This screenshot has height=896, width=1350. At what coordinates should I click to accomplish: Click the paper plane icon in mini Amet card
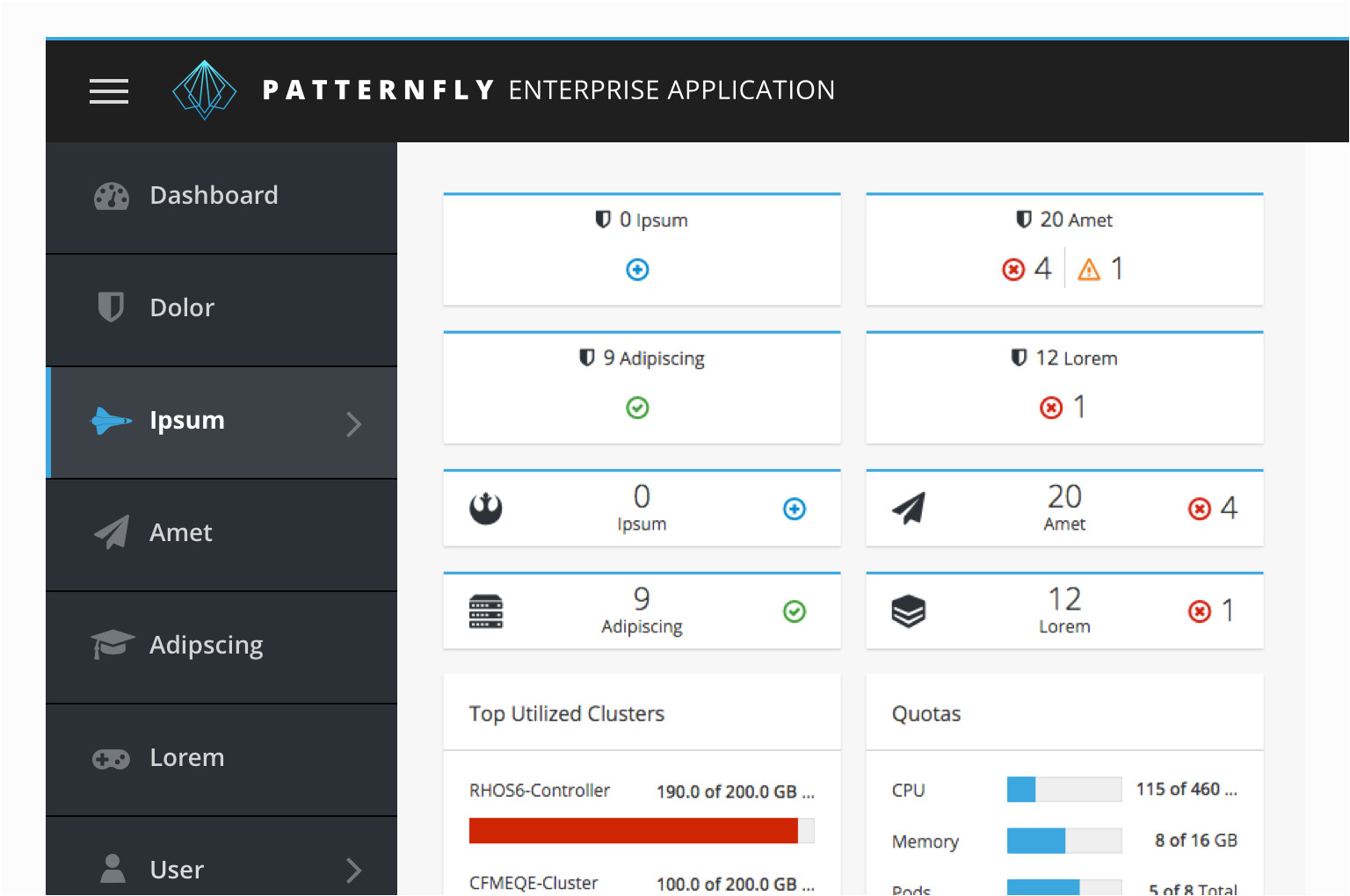pyautogui.click(x=909, y=509)
